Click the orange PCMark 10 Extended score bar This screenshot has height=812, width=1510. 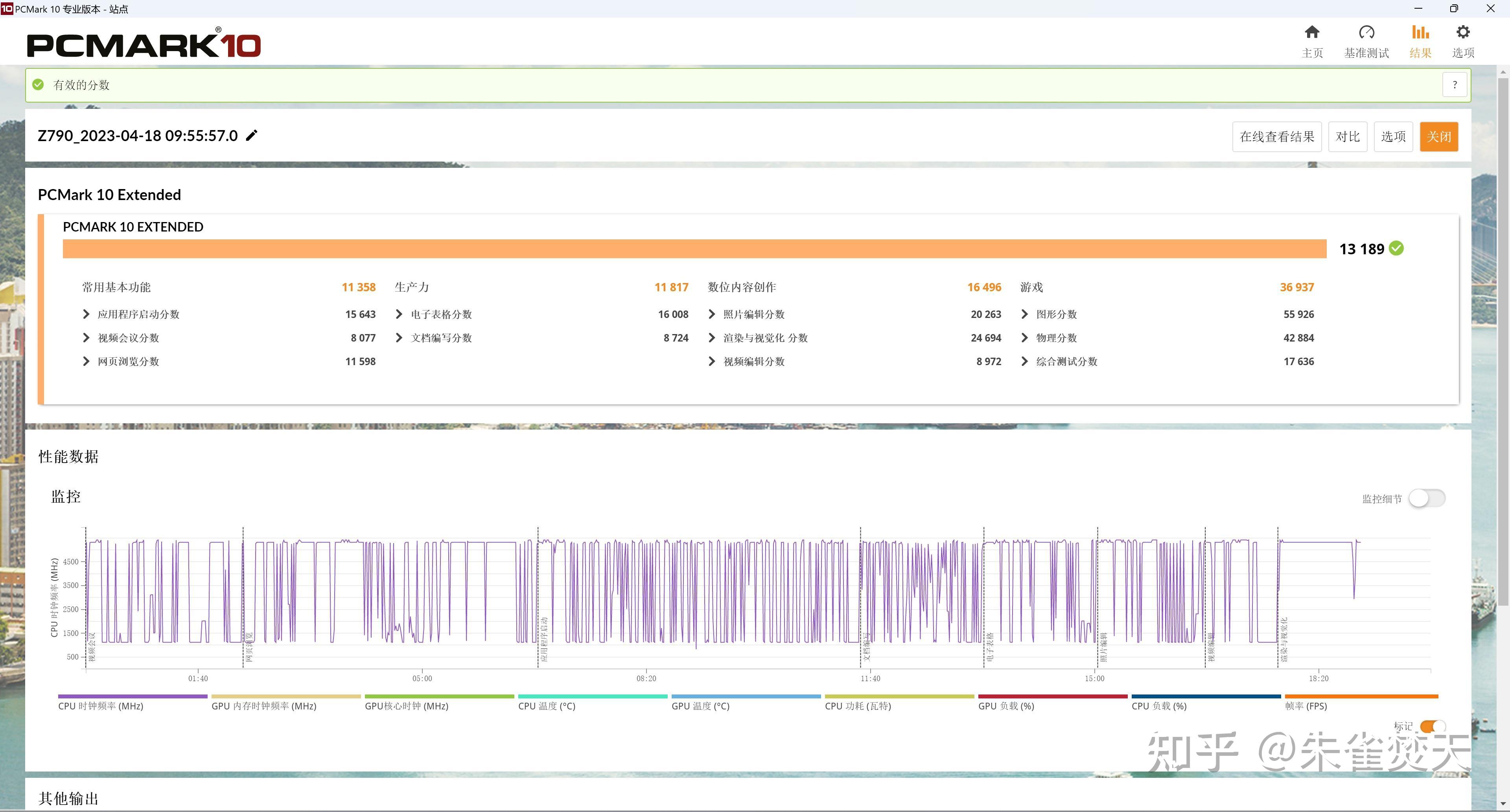tap(694, 248)
